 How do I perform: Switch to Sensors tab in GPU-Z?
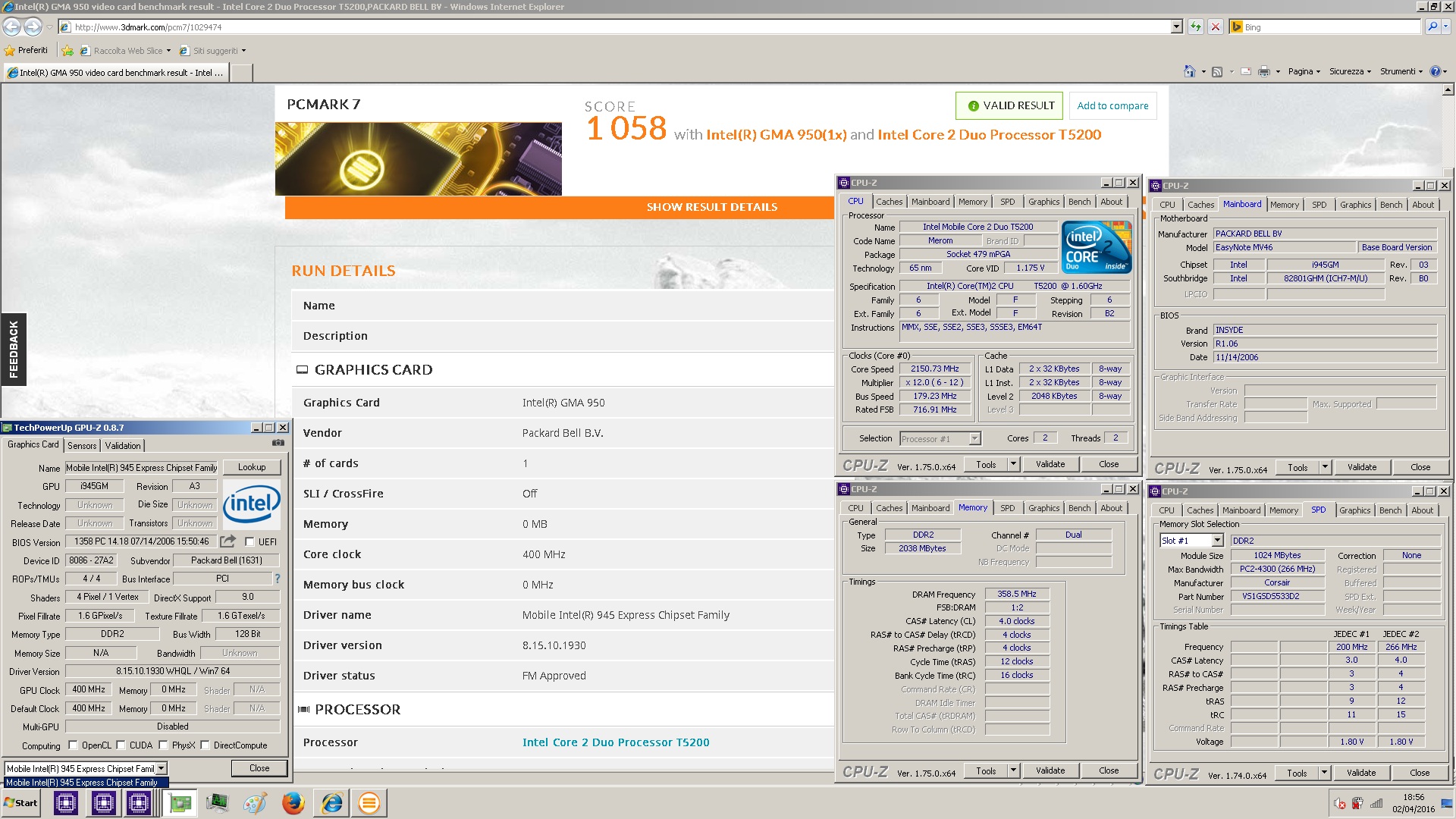[x=82, y=446]
